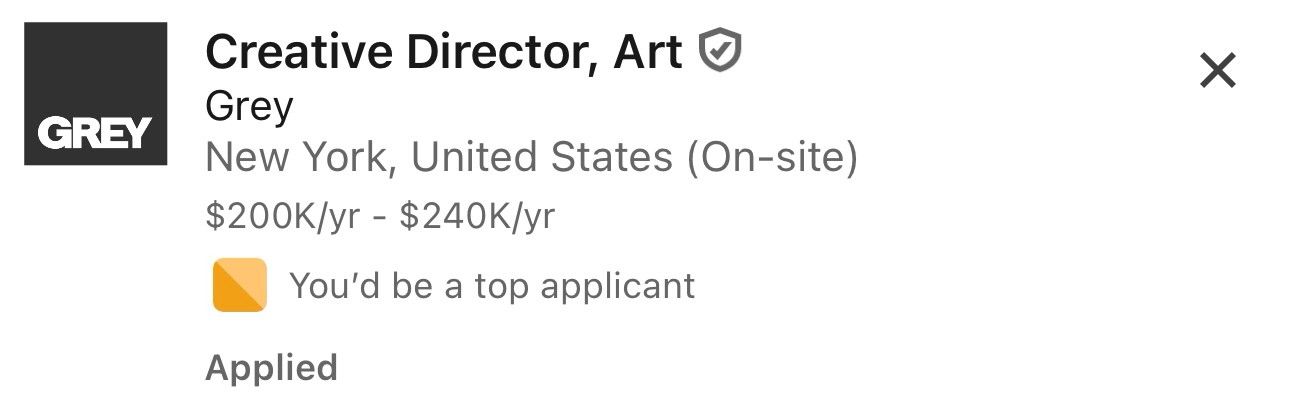The image size is (1290, 404).
Task: Click the verified shield badge icon
Action: click(x=720, y=52)
